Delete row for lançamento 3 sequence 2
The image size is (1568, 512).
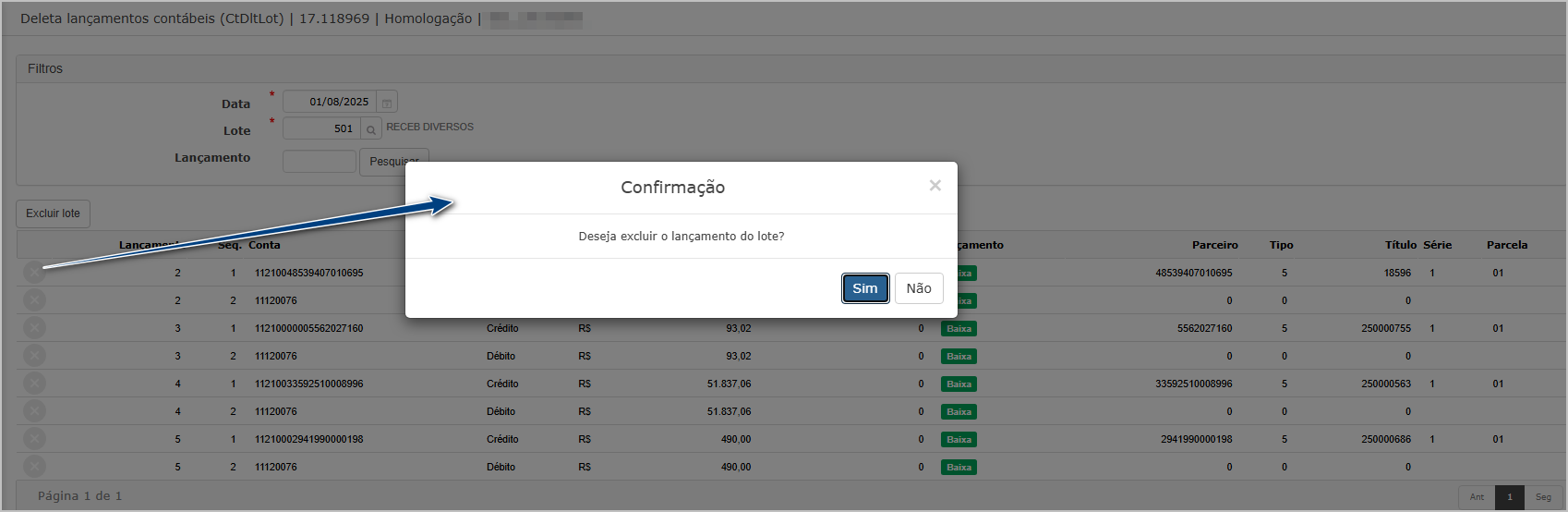click(34, 356)
